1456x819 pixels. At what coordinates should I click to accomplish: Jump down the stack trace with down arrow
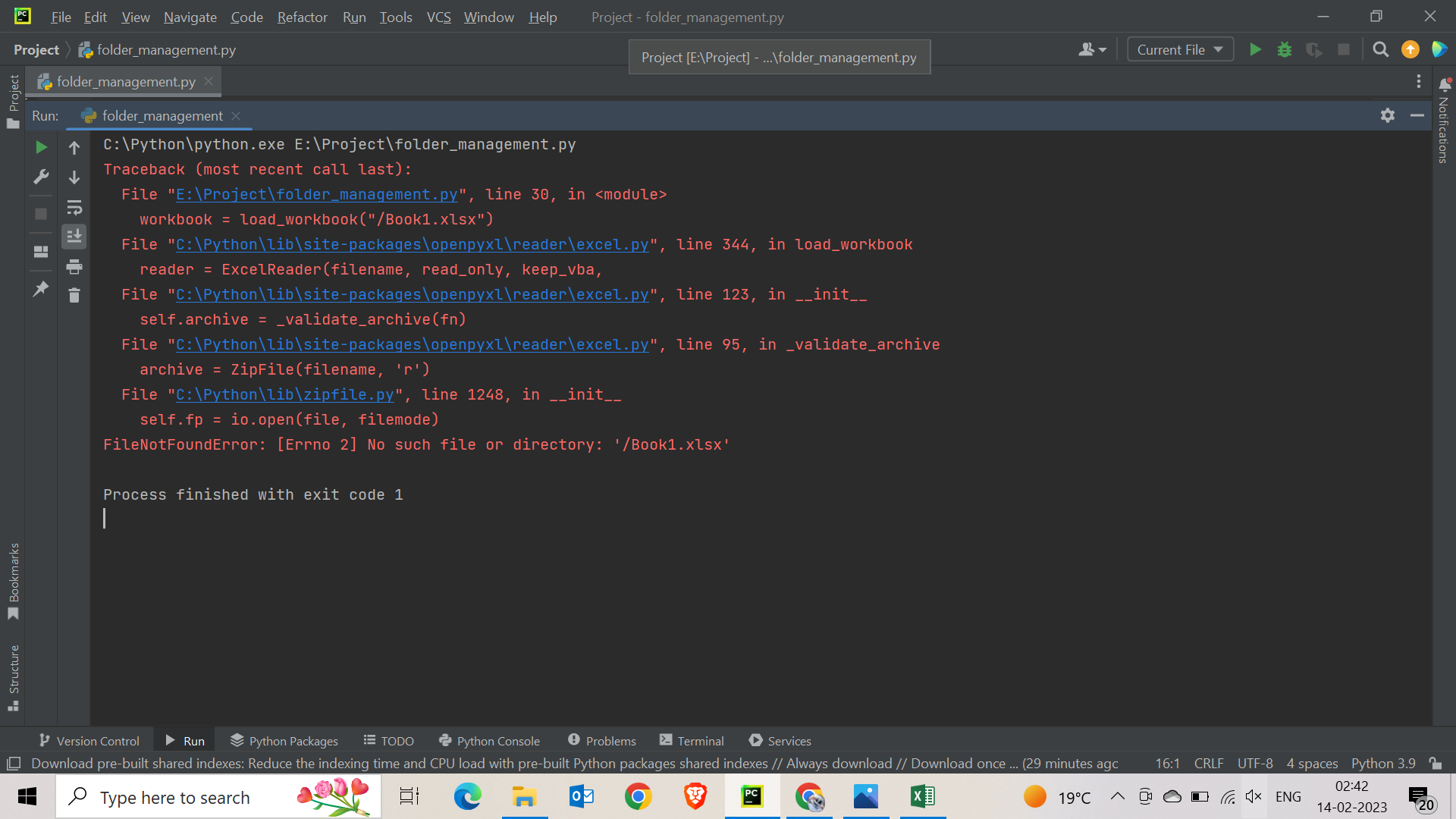point(74,177)
